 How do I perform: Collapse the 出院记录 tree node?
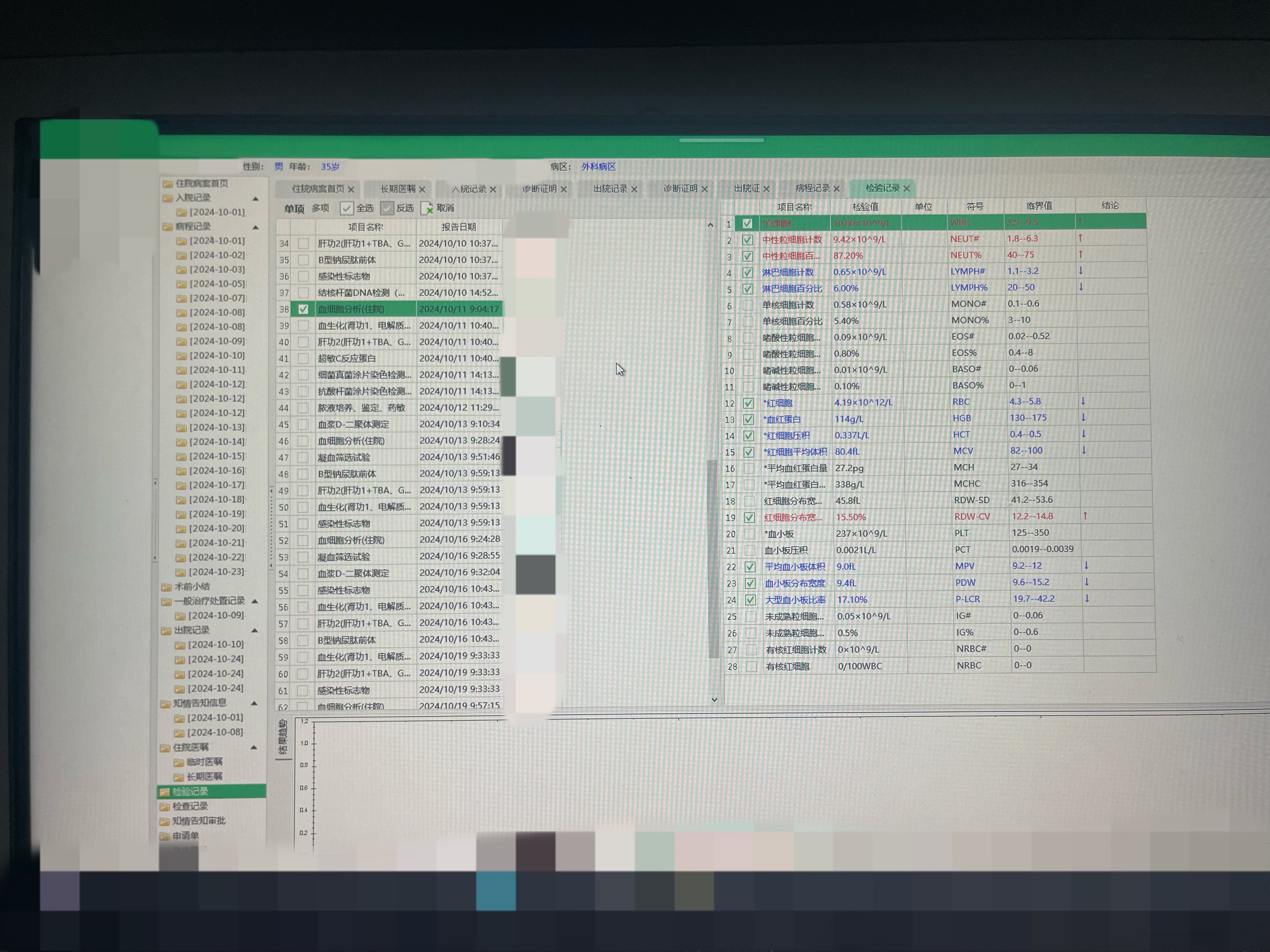(254, 631)
